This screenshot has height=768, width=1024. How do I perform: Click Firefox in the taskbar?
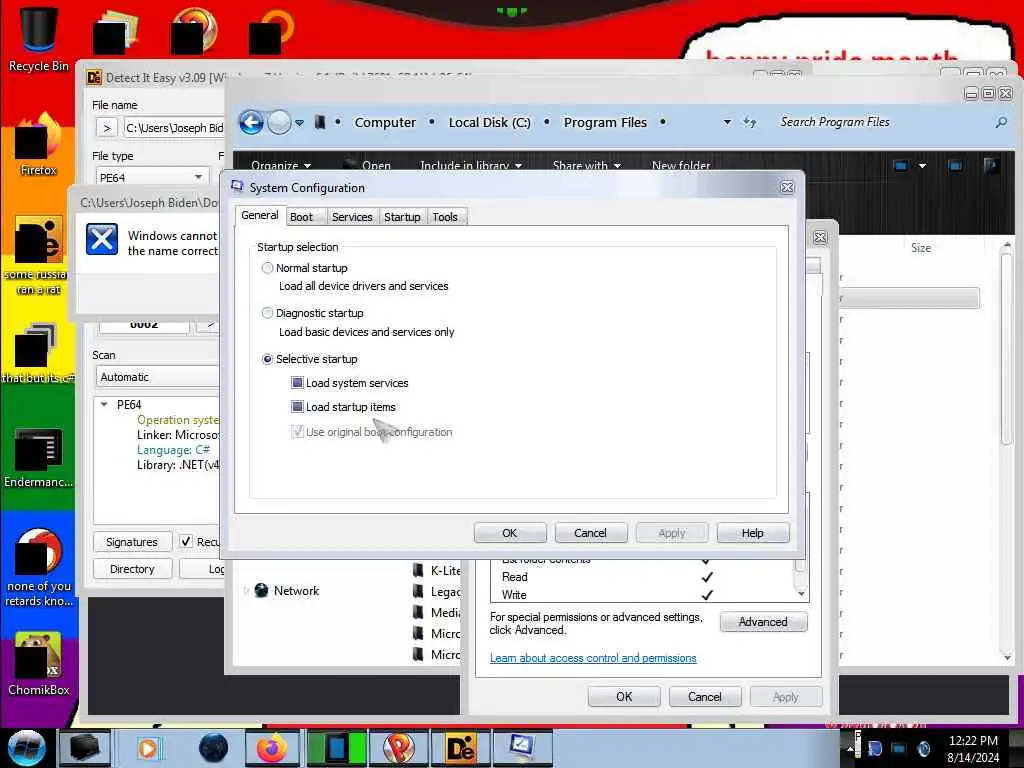click(x=272, y=748)
